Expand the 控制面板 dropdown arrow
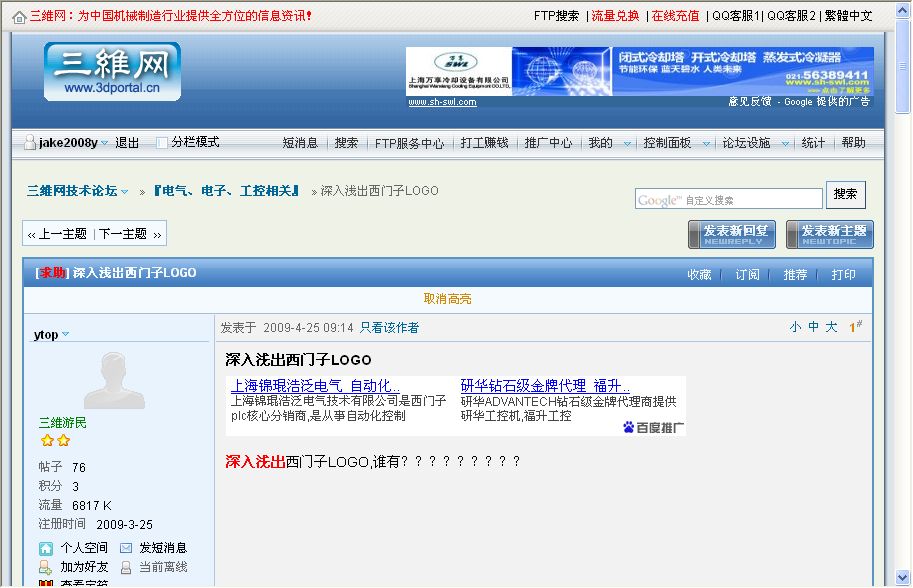 pyautogui.click(x=706, y=143)
